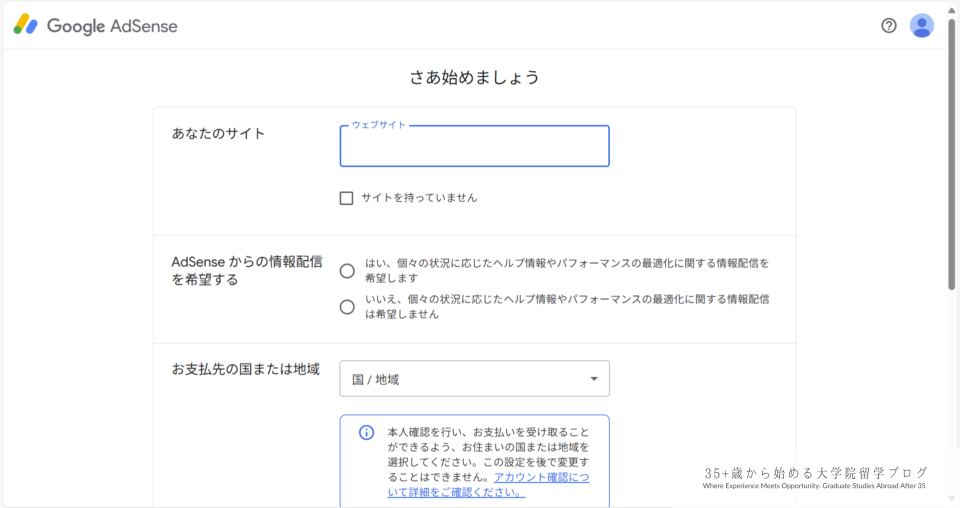Select the はい radio button for 情報配信
Screen dimensions: 960x508
coord(347,271)
